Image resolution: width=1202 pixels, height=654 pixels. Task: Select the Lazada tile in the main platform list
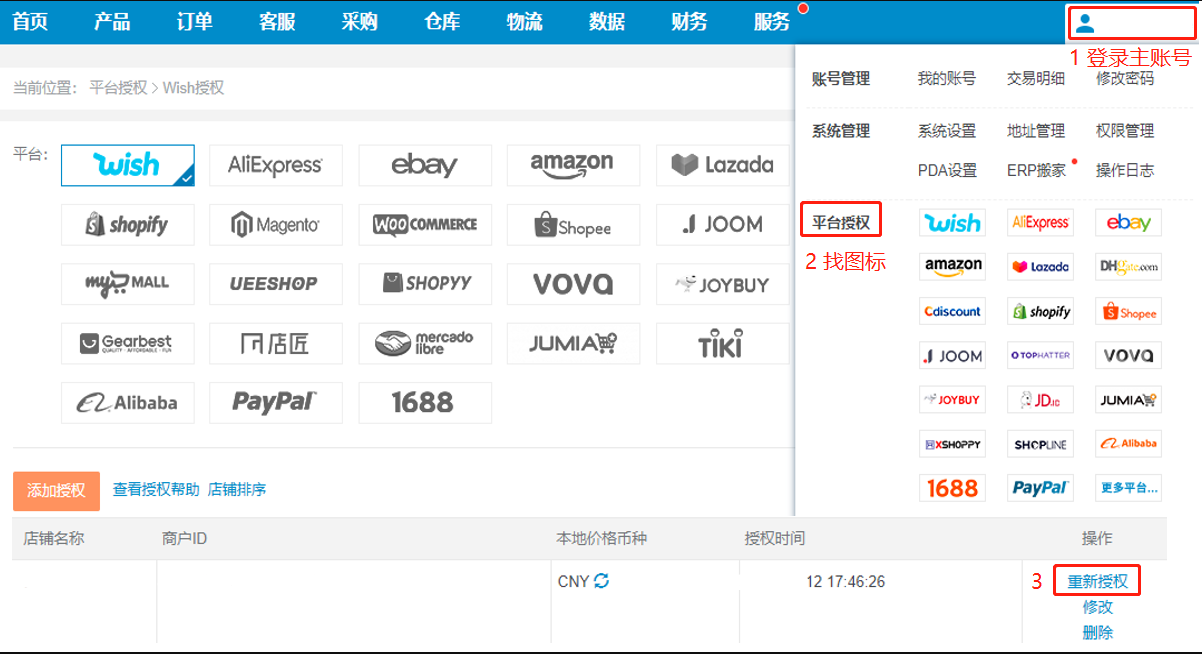723,165
